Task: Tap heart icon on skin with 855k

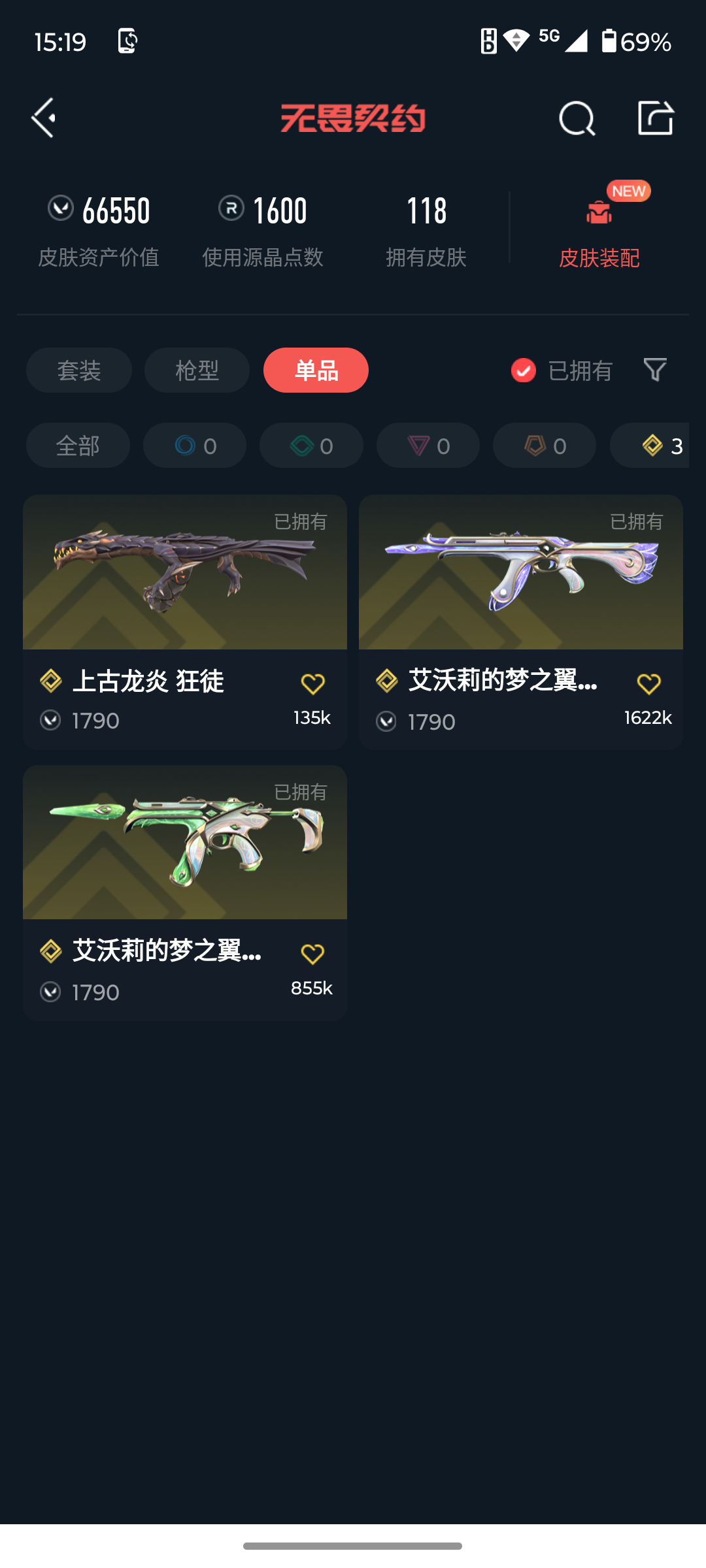Action: coord(312,955)
